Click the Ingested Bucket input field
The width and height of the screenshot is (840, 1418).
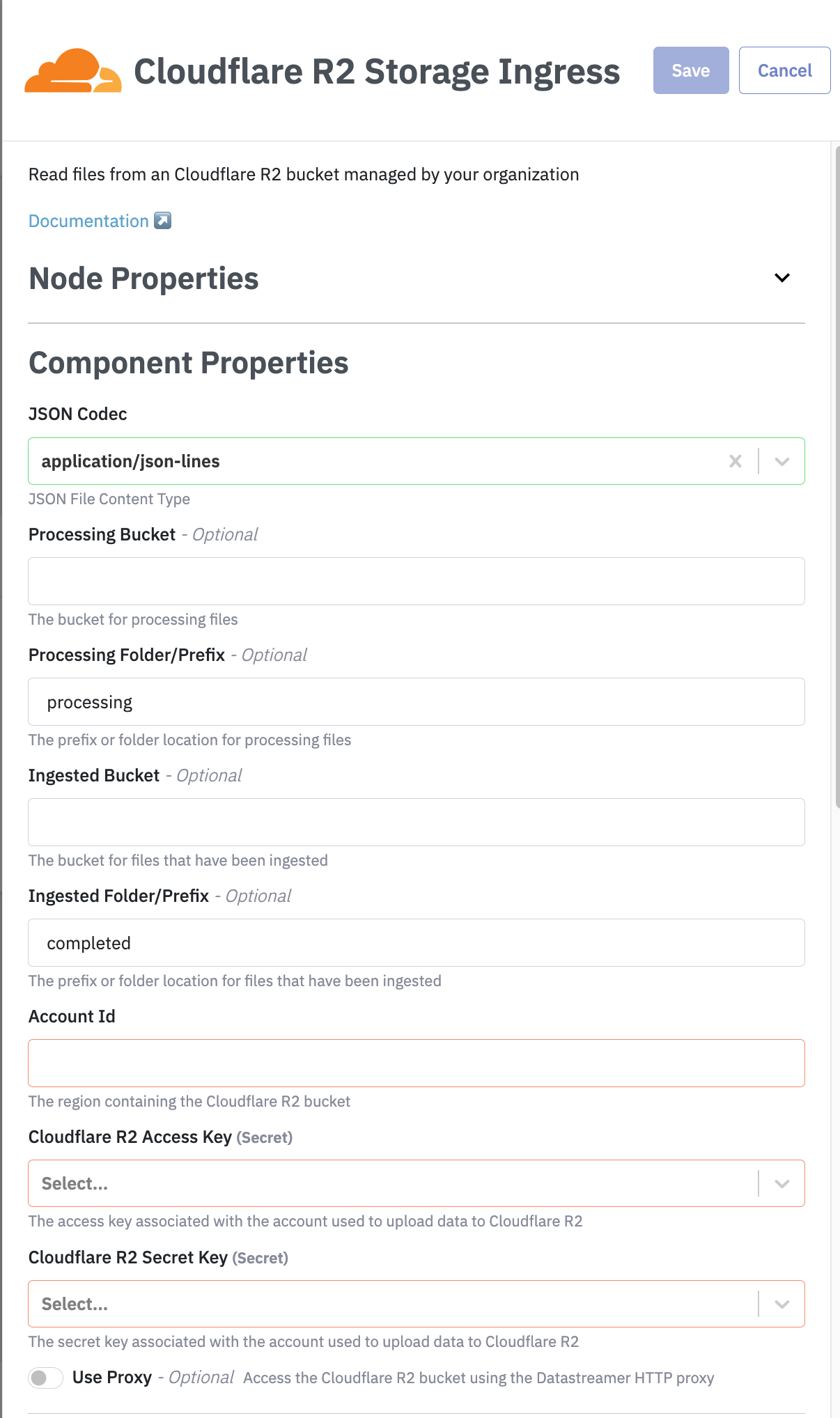(416, 822)
